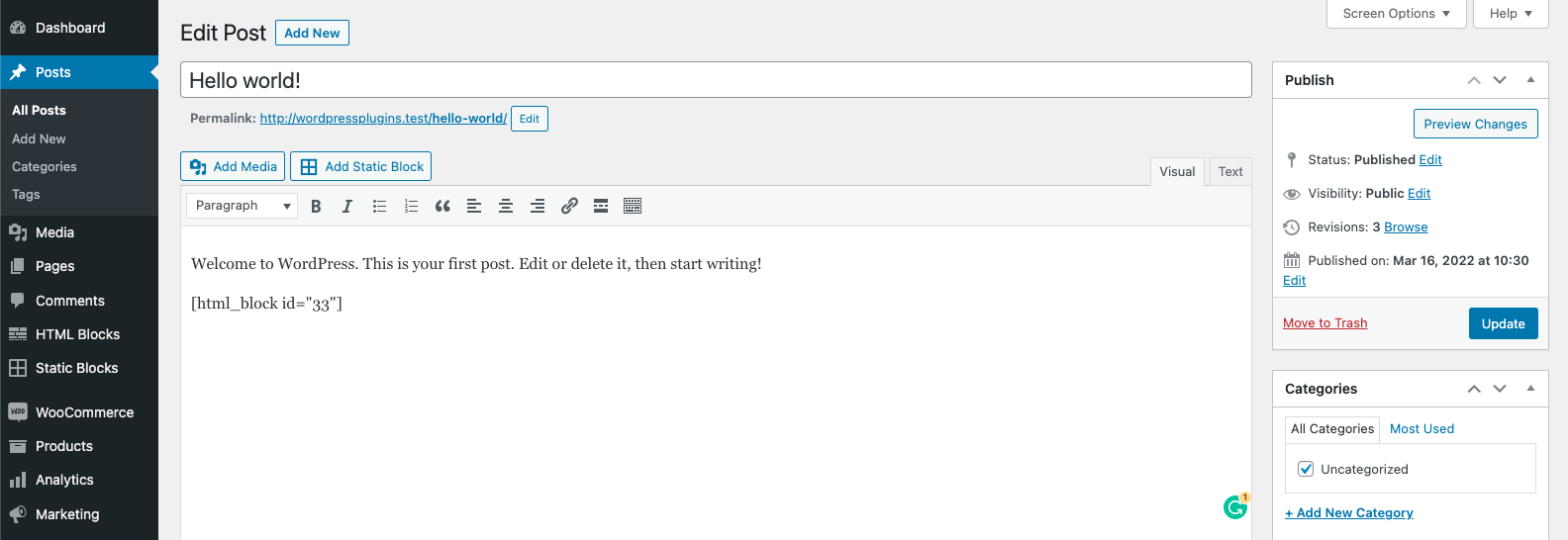This screenshot has height=540, width=1568.
Task: Open Analytics menu
Action: 79,480
